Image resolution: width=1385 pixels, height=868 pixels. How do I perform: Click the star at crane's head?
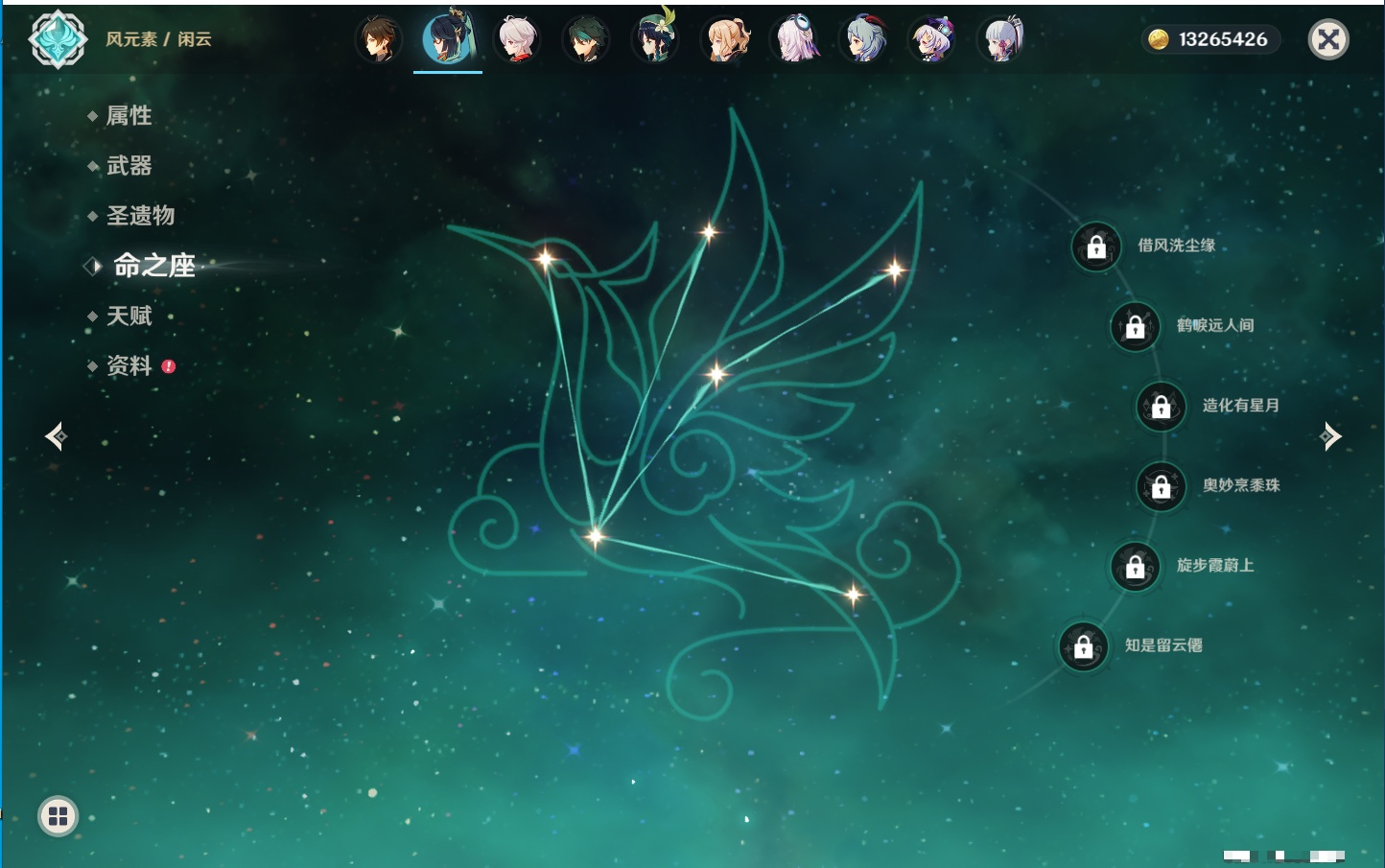pyautogui.click(x=545, y=259)
